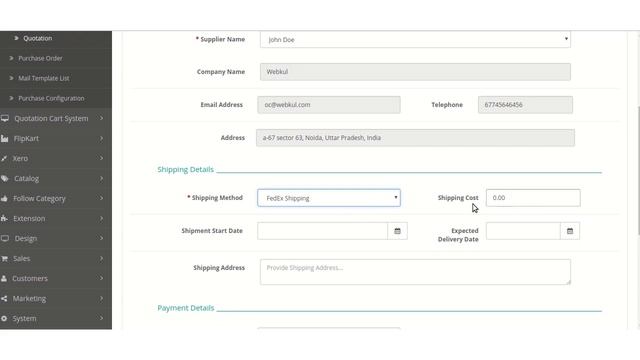Viewport: 640px width, 360px height.
Task: Click the Catalog tags icon
Action: coord(4,178)
